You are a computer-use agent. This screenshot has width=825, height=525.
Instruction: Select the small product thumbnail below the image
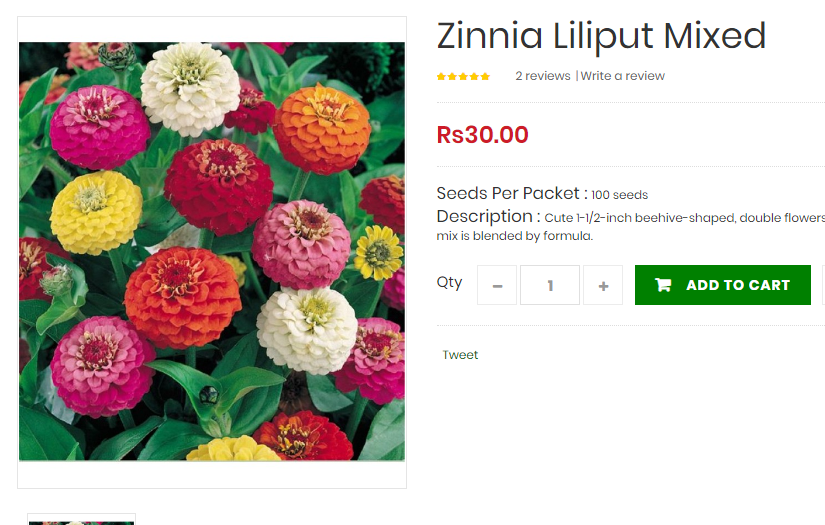tap(82, 520)
